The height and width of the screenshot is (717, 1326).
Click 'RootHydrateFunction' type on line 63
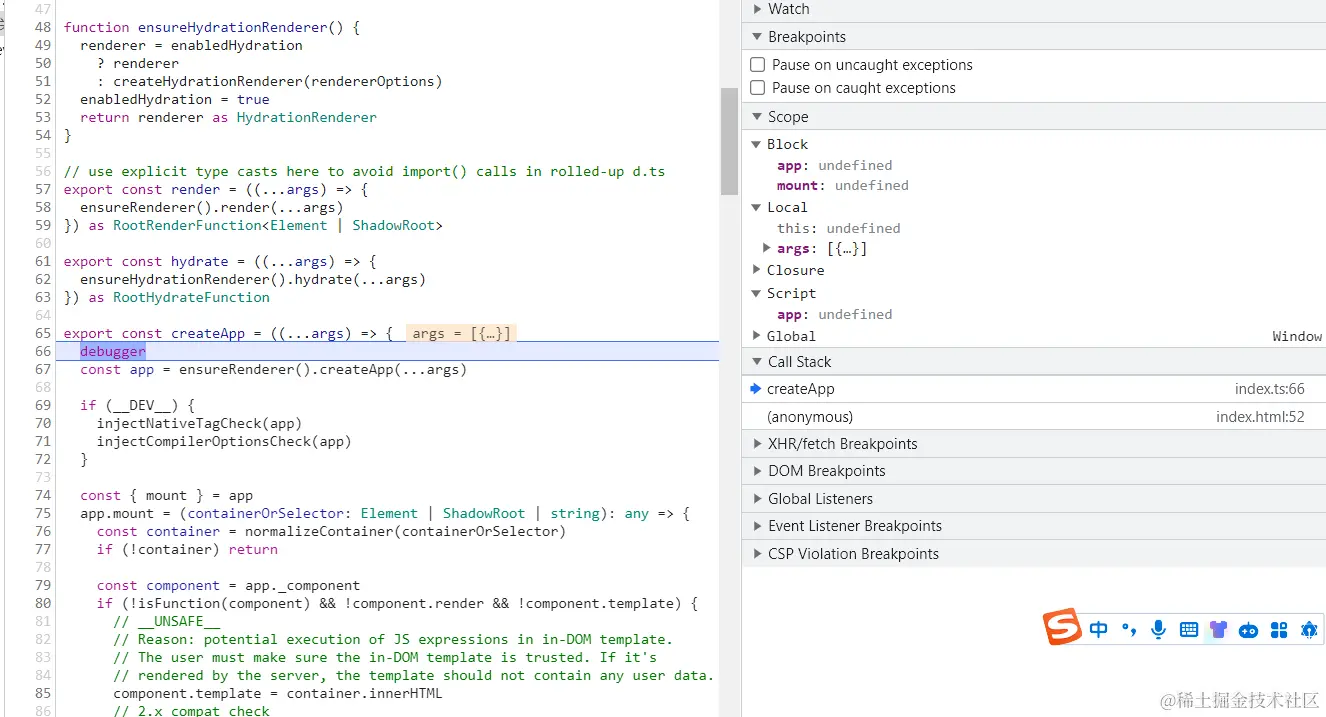(191, 297)
